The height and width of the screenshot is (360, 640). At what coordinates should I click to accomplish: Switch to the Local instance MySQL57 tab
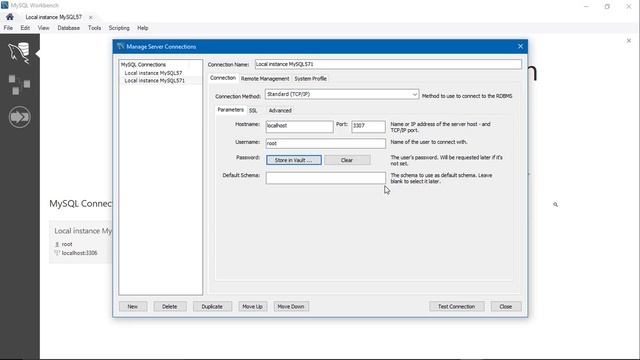pyautogui.click(x=53, y=17)
